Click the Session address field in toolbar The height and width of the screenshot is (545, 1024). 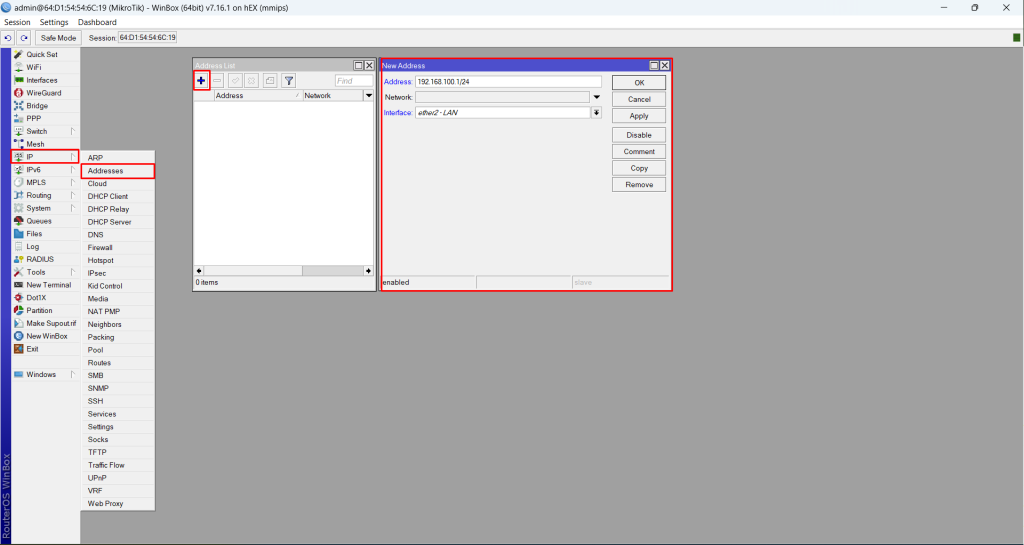(148, 38)
